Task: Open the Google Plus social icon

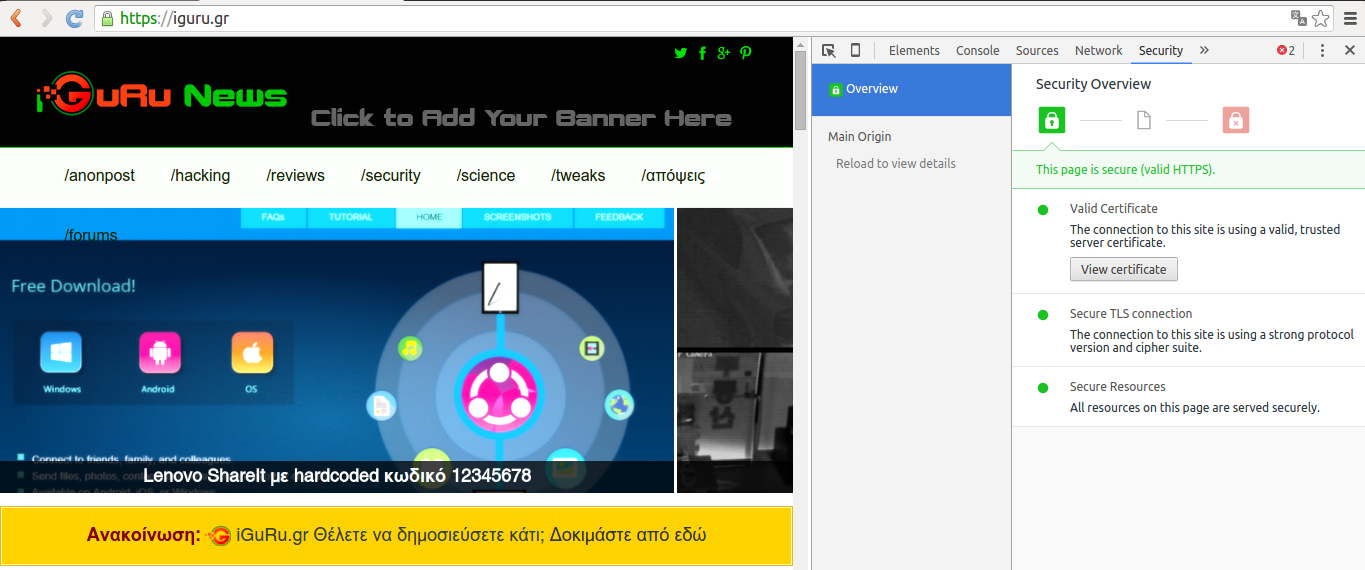Action: point(724,53)
